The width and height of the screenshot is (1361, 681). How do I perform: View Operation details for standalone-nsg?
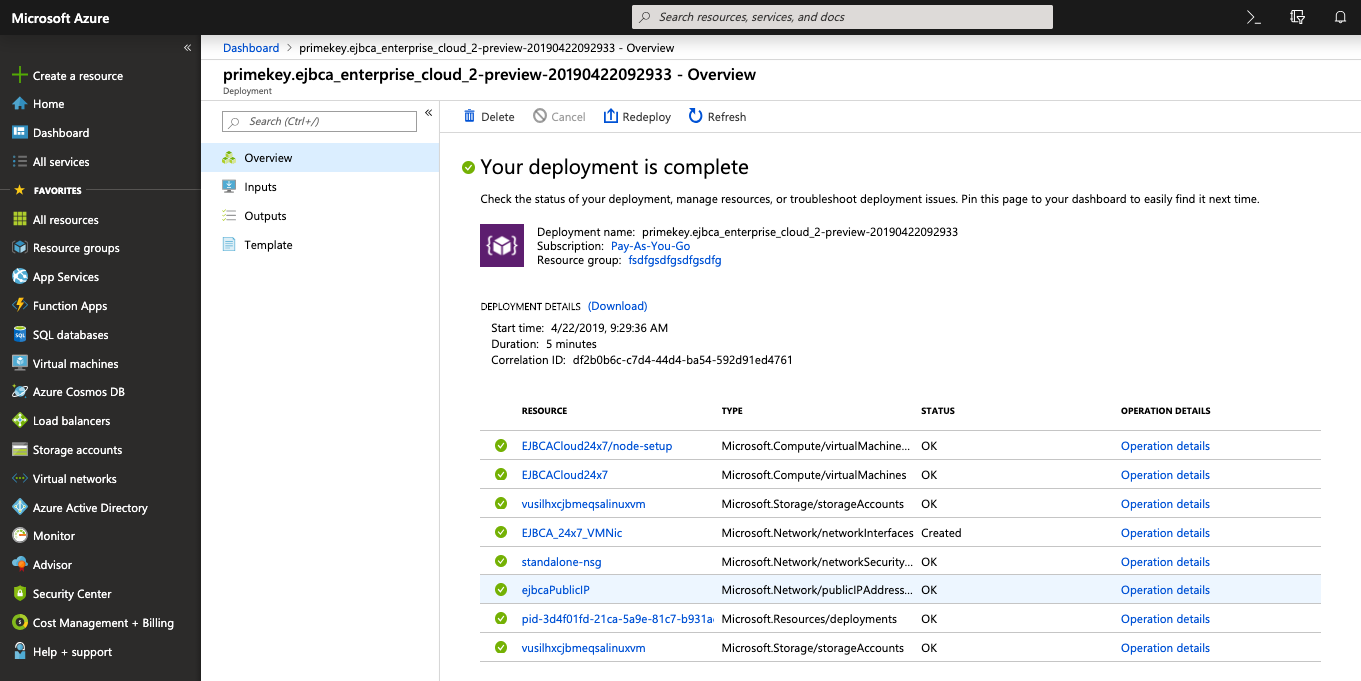pos(1165,562)
